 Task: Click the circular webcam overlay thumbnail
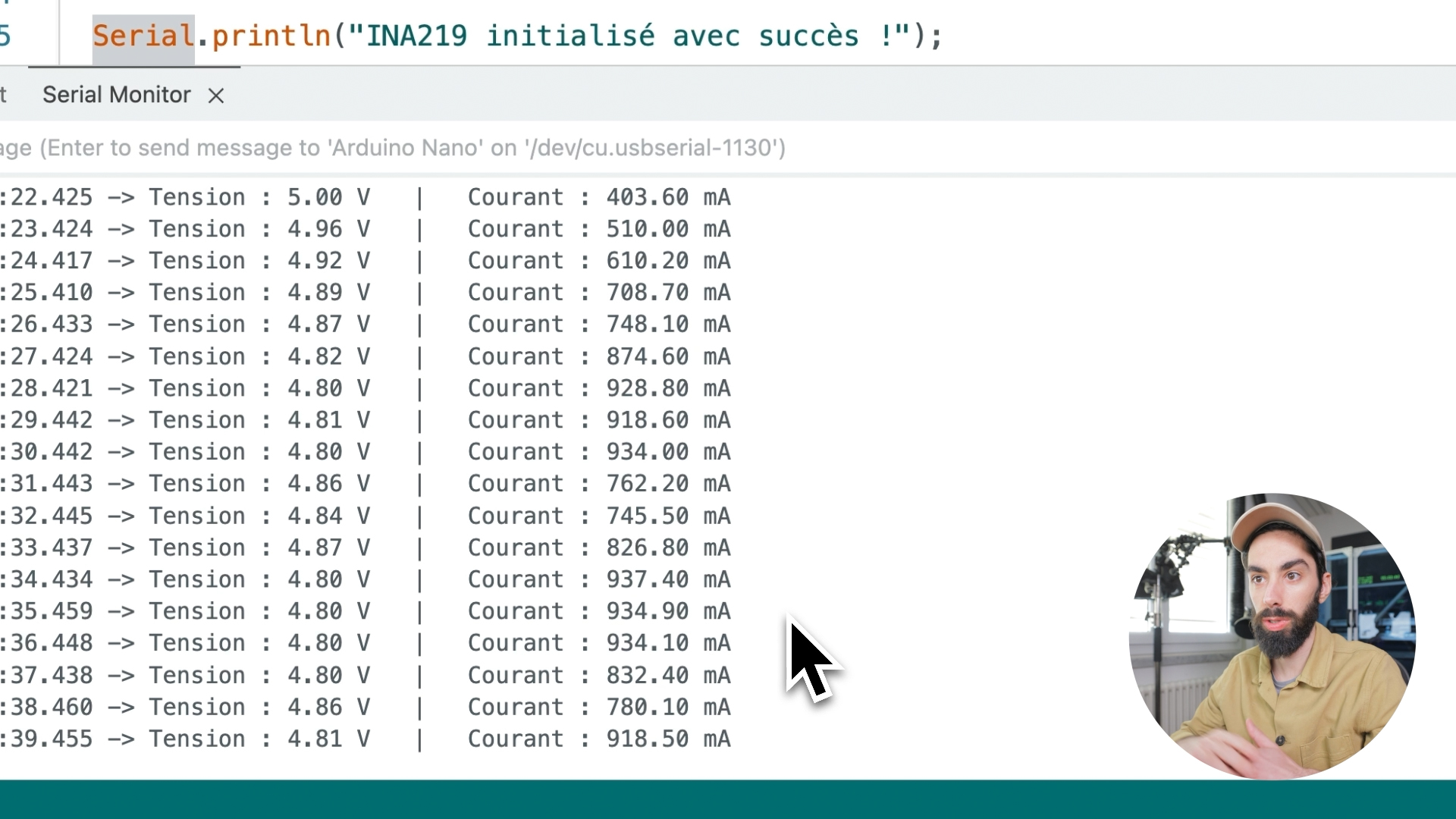(1272, 635)
